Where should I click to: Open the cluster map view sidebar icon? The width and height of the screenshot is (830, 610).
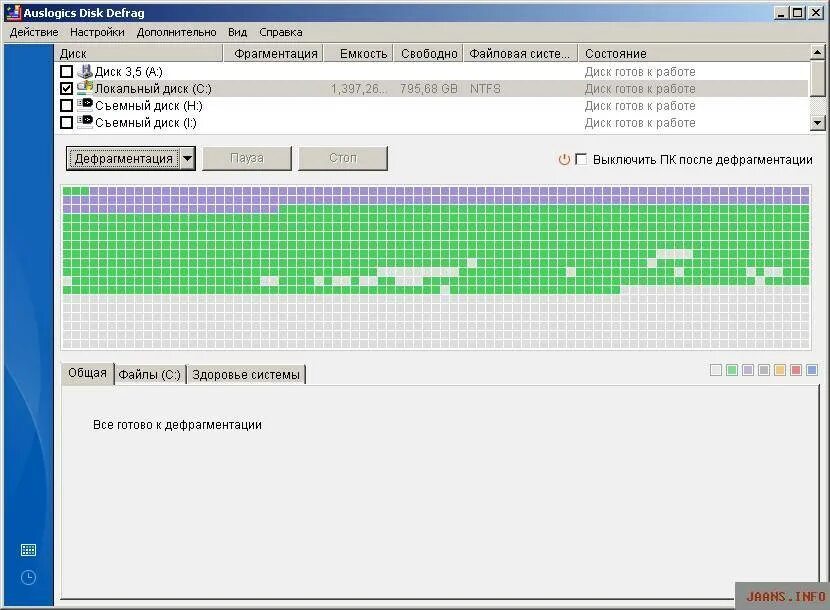[x=28, y=550]
